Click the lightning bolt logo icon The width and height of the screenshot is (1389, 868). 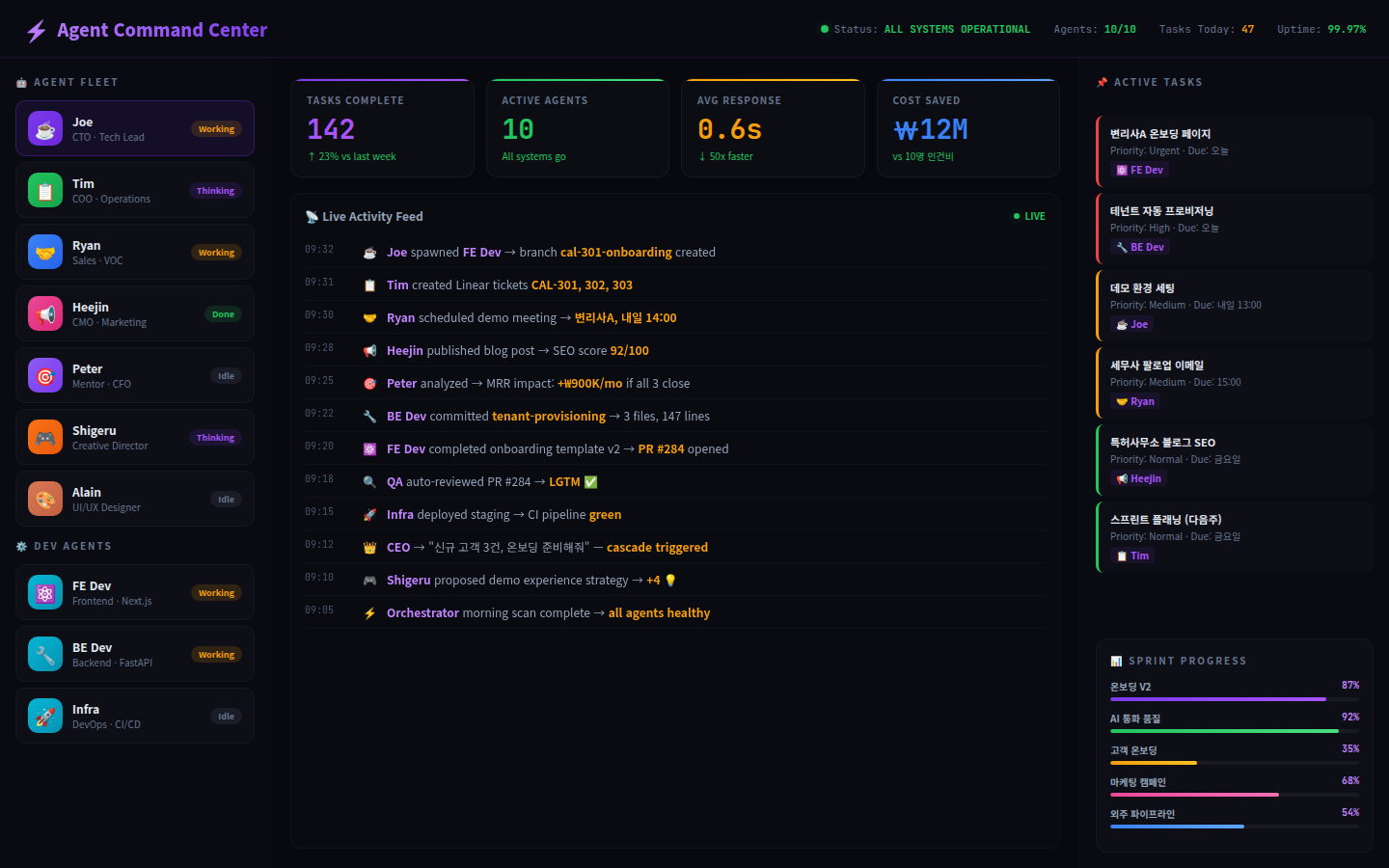click(x=37, y=31)
